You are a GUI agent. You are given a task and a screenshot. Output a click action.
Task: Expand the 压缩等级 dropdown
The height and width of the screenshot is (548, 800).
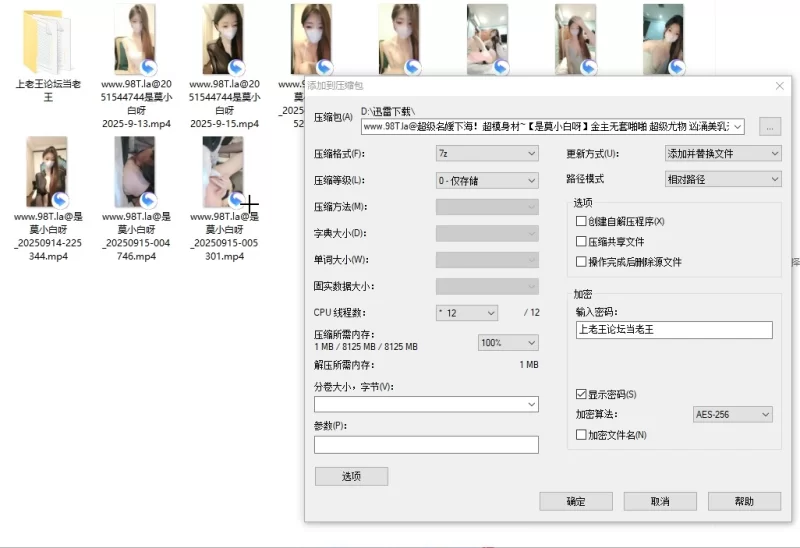pyautogui.click(x=487, y=180)
